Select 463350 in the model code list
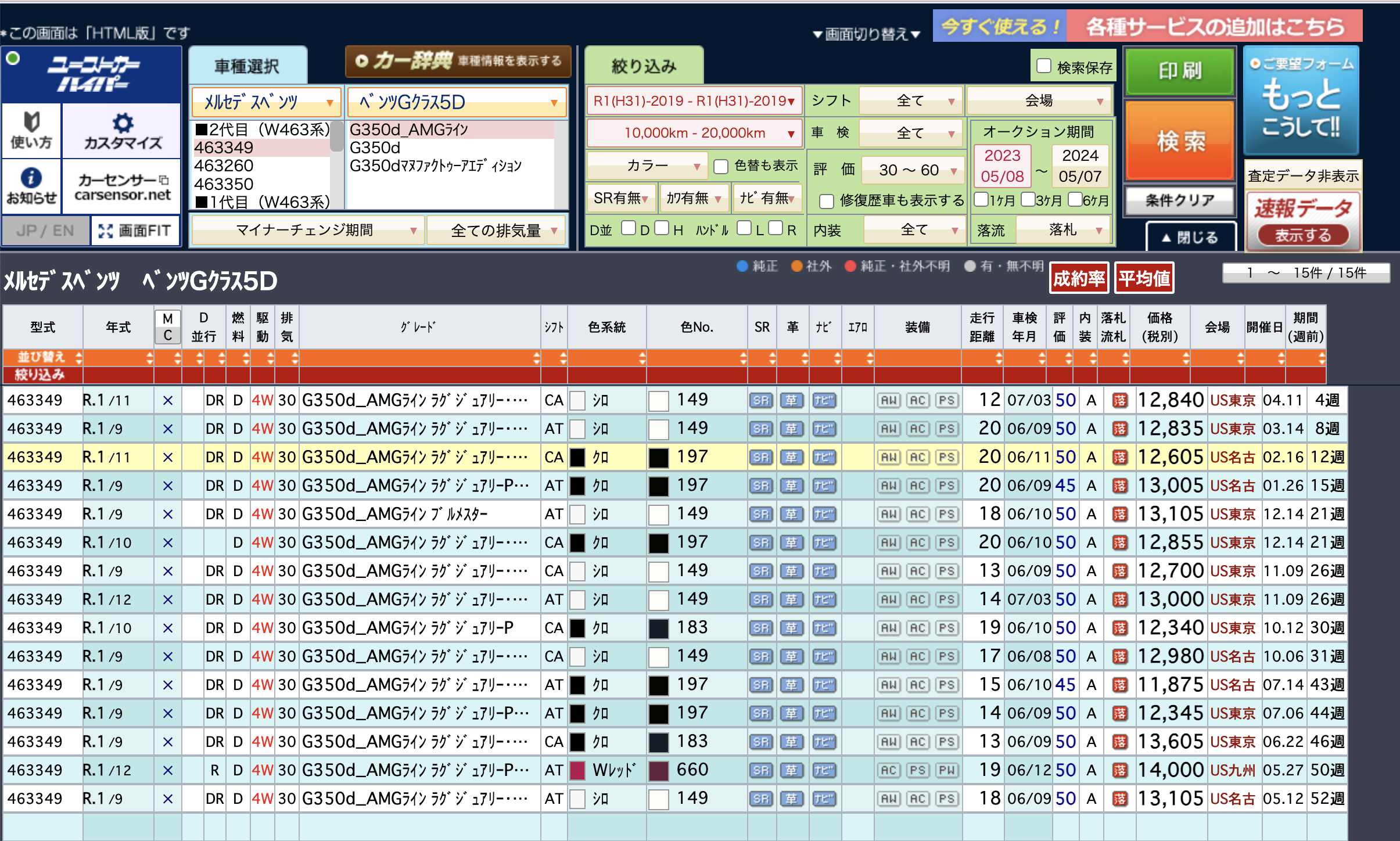Image resolution: width=1400 pixels, height=841 pixels. coord(224,184)
